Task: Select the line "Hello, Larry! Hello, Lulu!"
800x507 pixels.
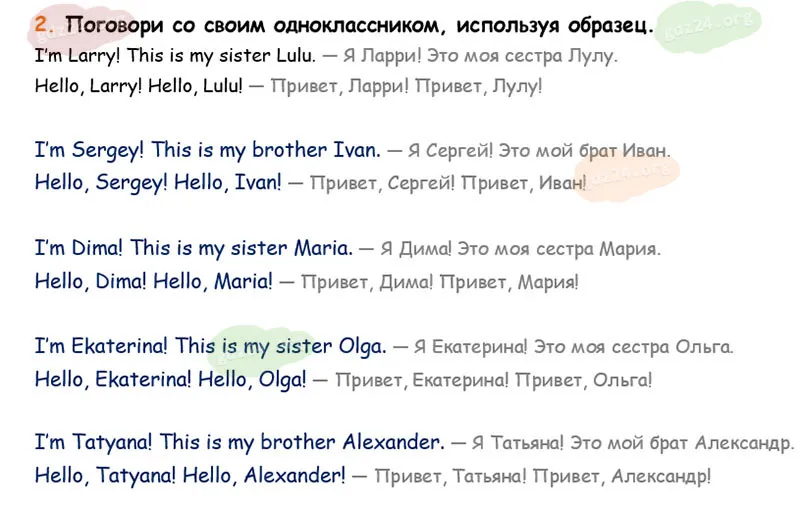Action: (138, 86)
